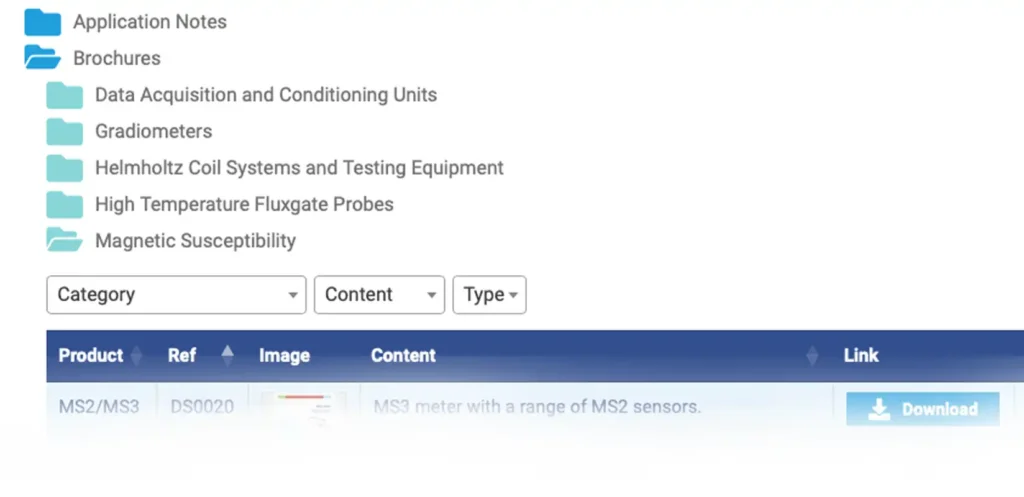Open the Category dropdown
Viewport: 1024px width, 497px height.
point(176,295)
